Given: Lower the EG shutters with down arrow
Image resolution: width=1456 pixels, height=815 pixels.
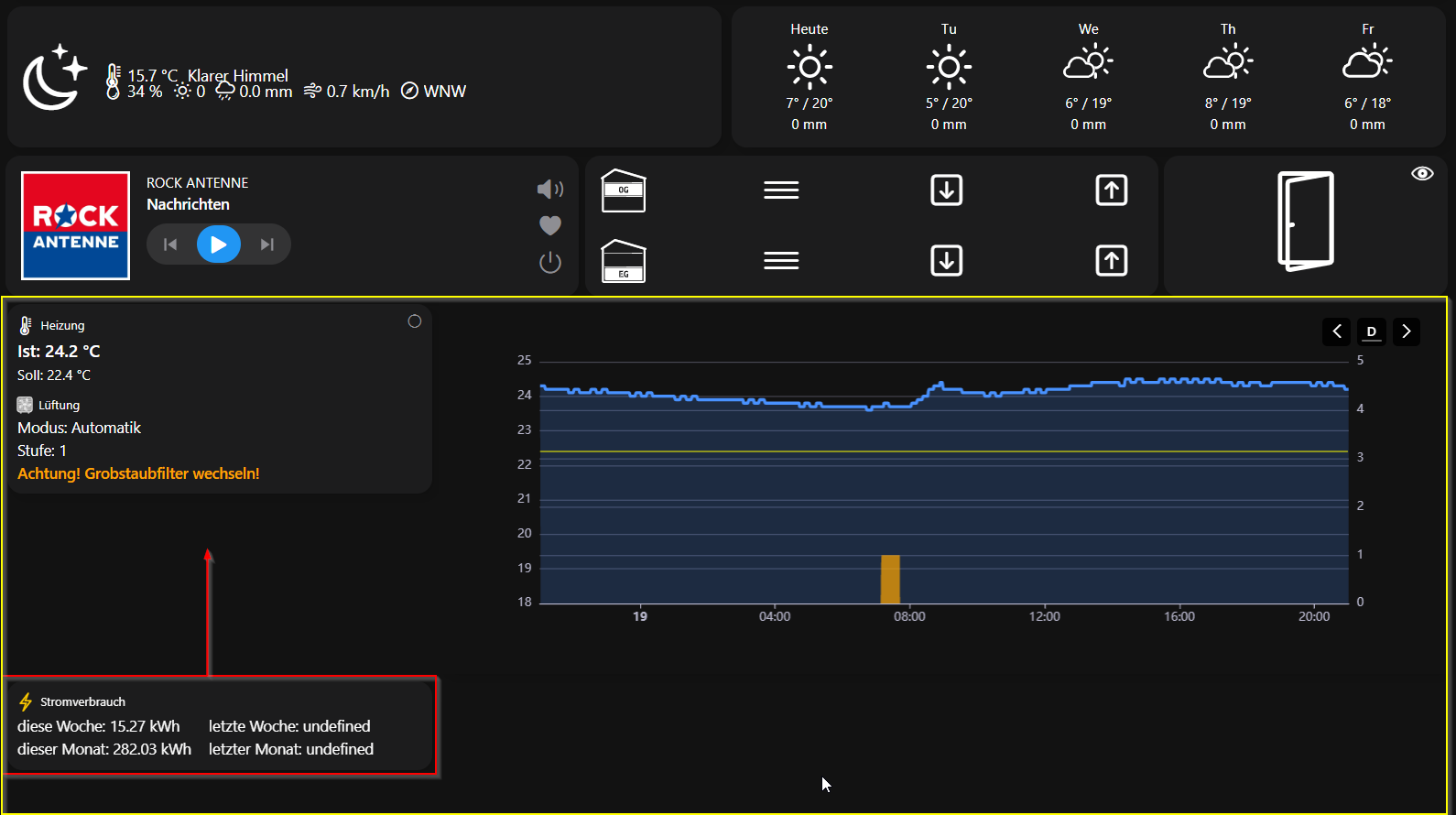Looking at the screenshot, I should [x=946, y=261].
